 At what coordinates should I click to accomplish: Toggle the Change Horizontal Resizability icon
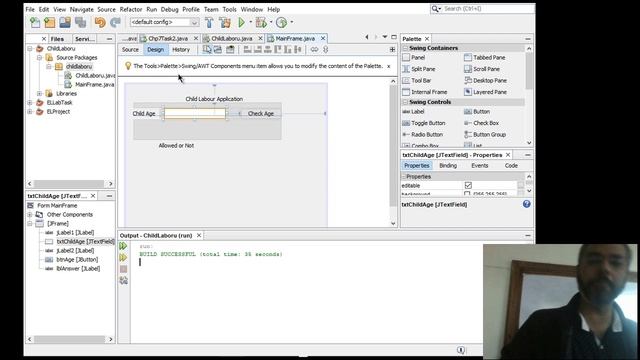(x=314, y=49)
